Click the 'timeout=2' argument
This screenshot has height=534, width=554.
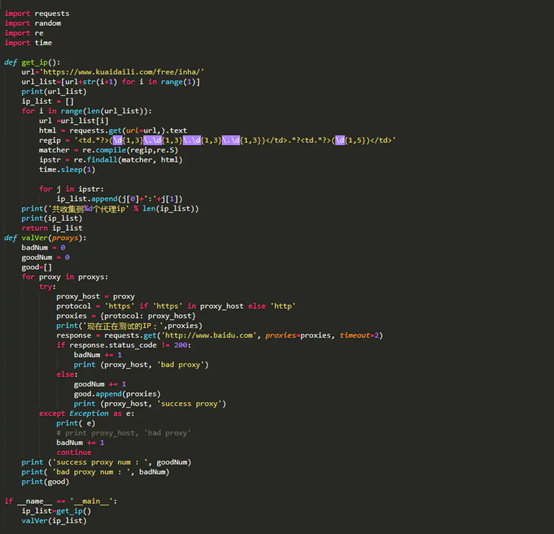pyautogui.click(x=359, y=335)
